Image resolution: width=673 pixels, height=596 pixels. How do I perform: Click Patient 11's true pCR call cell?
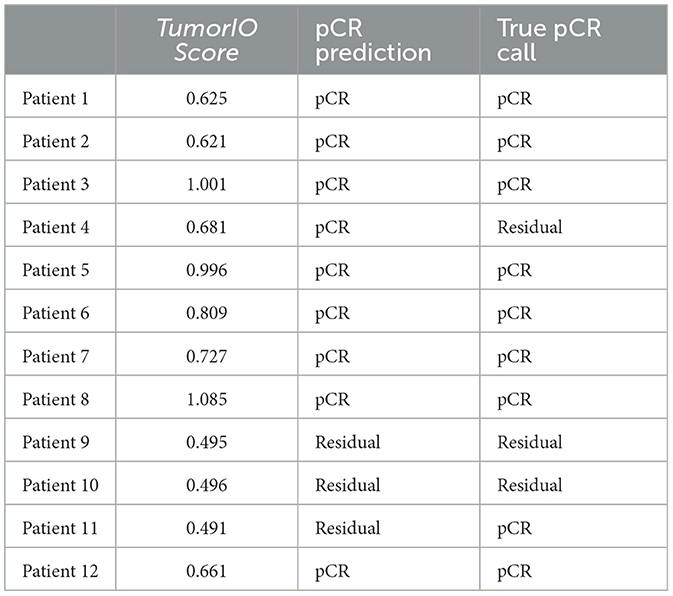point(514,528)
